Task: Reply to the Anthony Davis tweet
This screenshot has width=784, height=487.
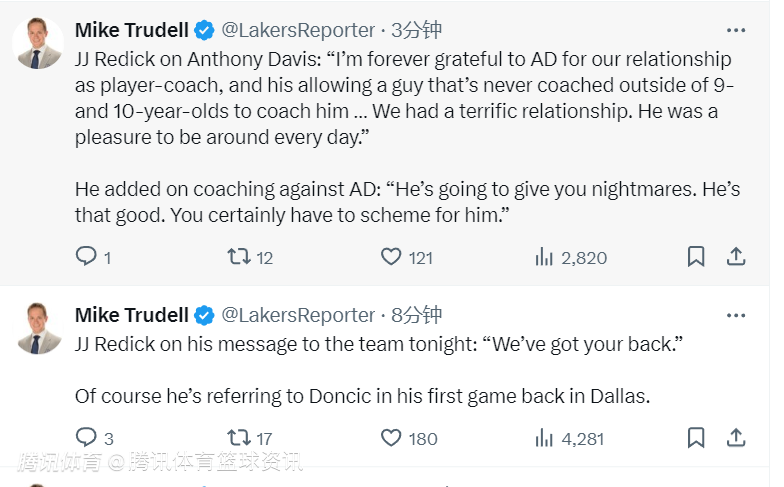Action: pos(87,257)
